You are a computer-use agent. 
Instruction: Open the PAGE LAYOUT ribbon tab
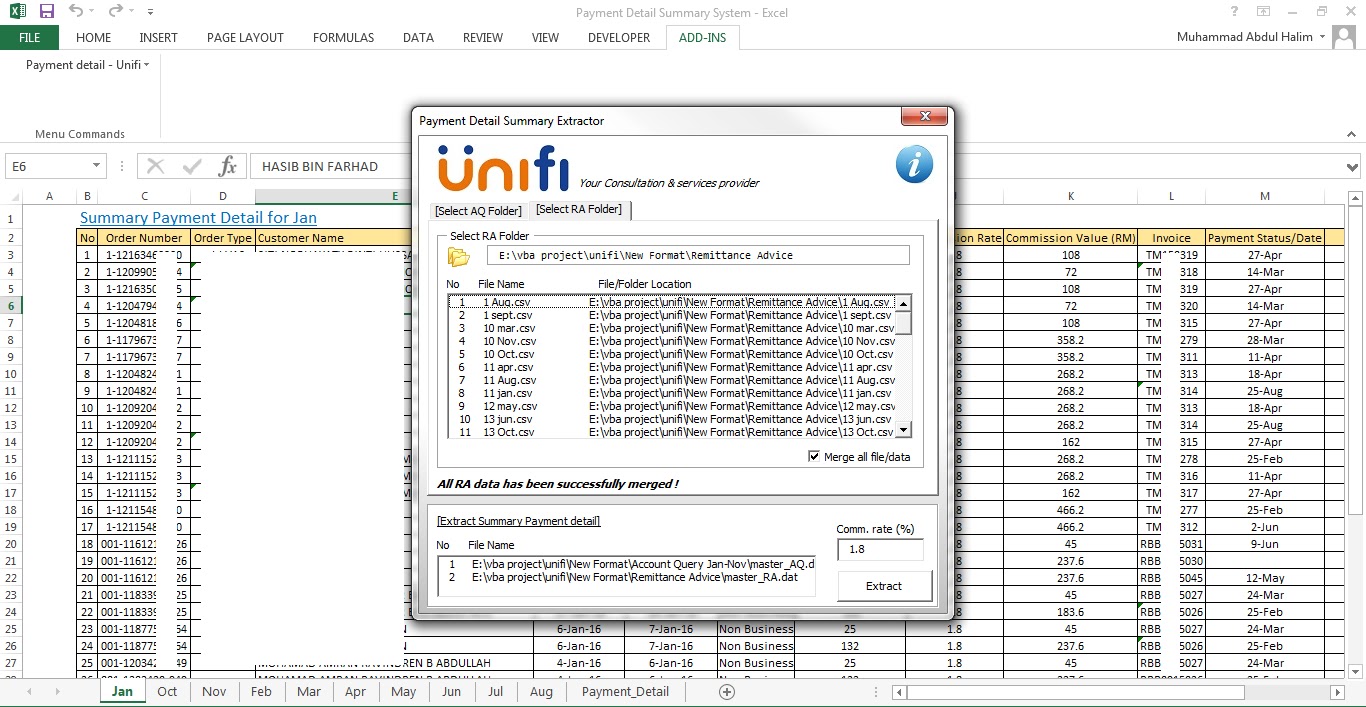(x=245, y=37)
